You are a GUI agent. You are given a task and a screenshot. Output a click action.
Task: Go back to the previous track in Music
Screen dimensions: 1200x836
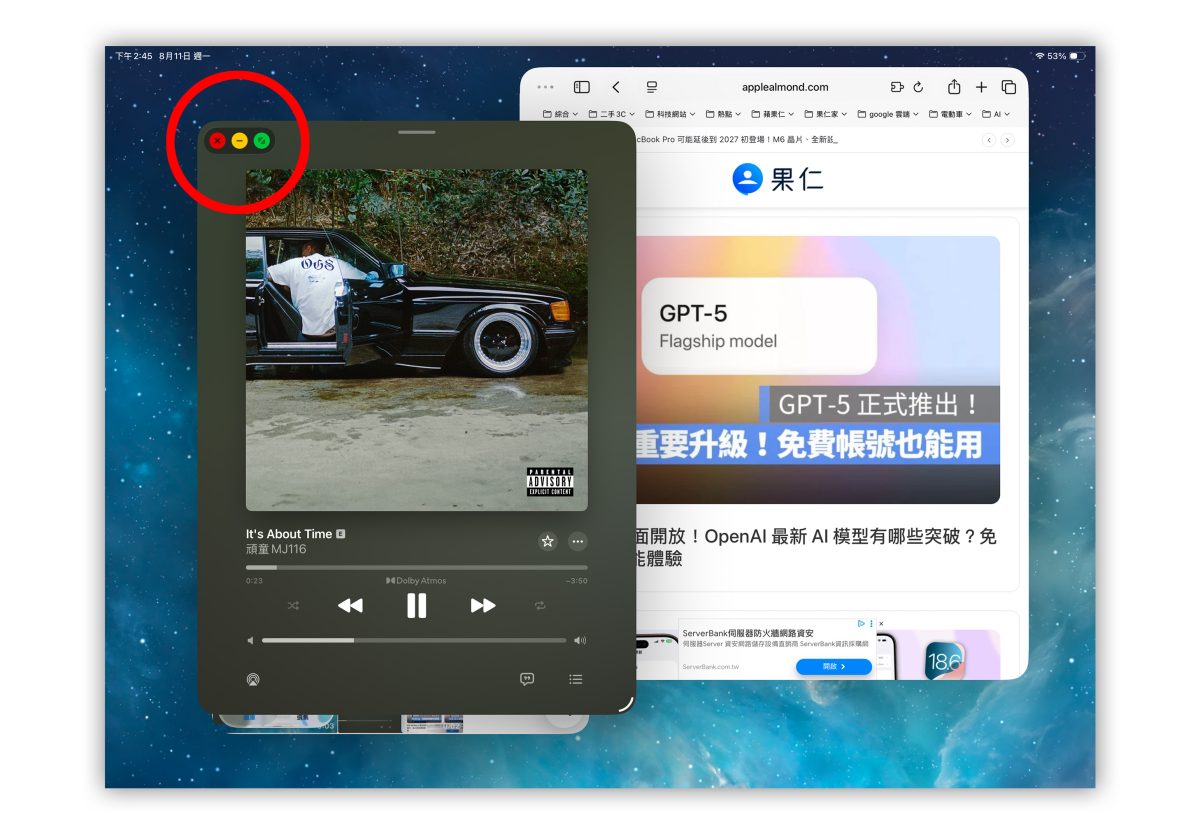pos(350,605)
